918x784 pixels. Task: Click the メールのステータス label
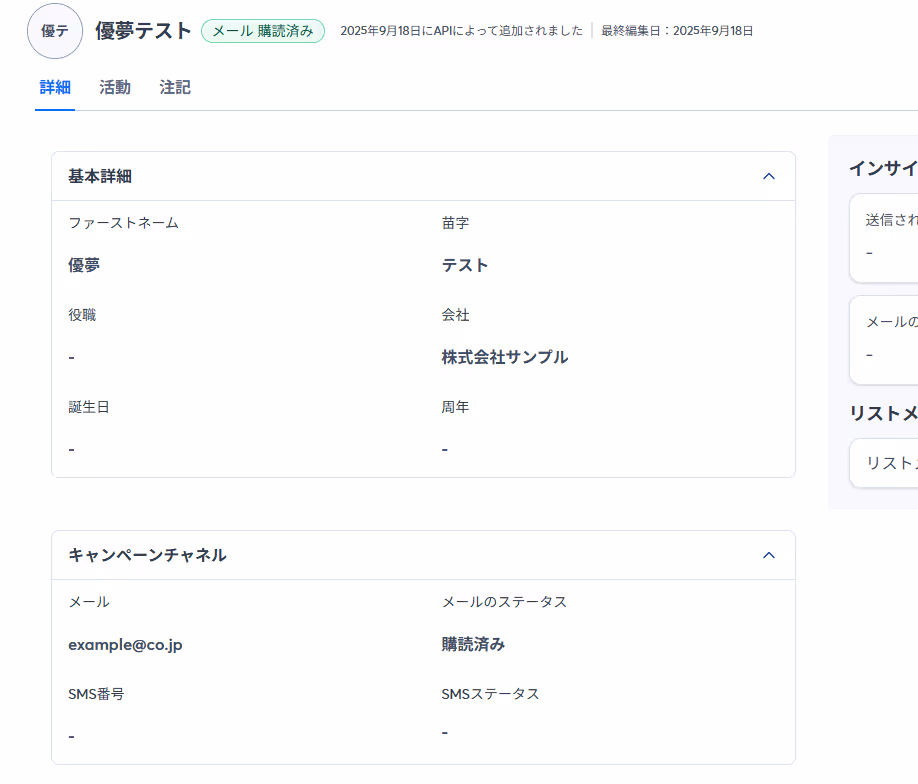[x=504, y=602]
